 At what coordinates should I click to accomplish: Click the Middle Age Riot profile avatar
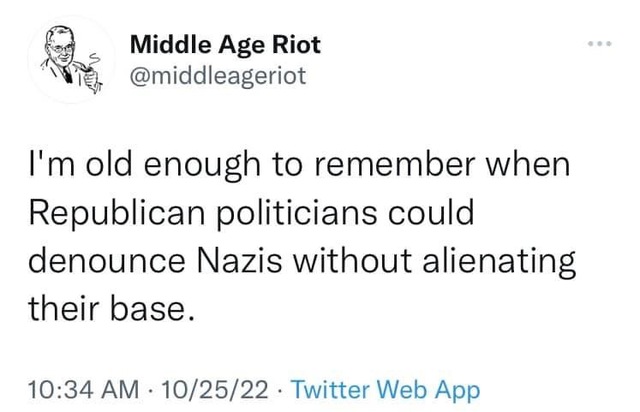[x=71, y=59]
